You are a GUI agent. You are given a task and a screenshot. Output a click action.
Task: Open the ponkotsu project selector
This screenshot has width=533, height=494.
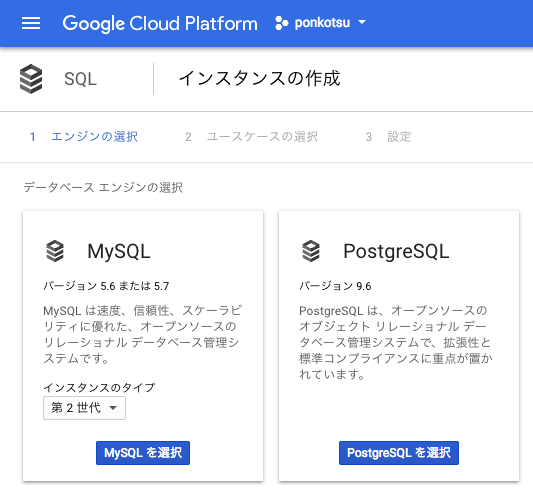(x=321, y=23)
